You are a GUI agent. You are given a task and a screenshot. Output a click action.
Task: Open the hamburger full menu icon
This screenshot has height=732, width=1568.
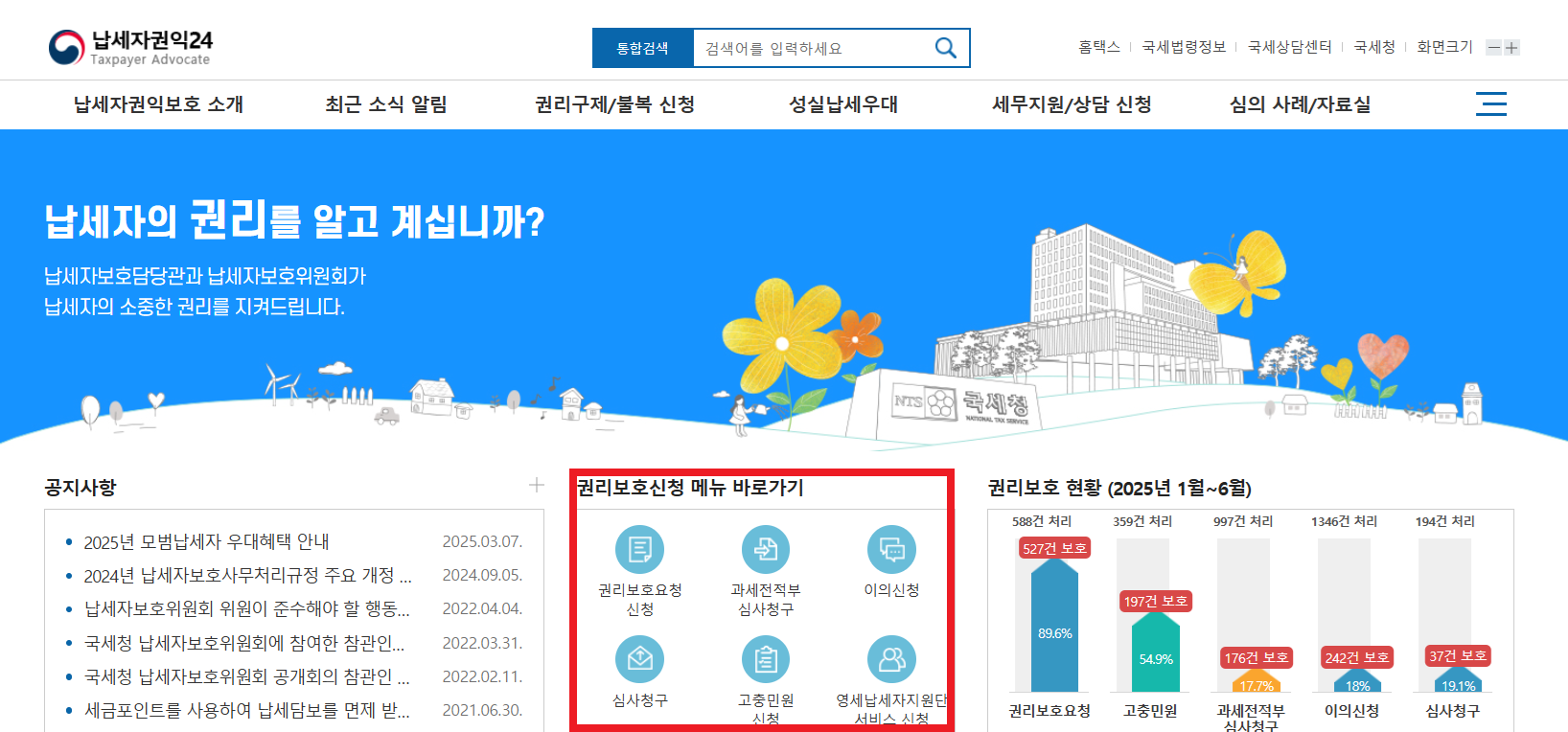(x=1491, y=103)
